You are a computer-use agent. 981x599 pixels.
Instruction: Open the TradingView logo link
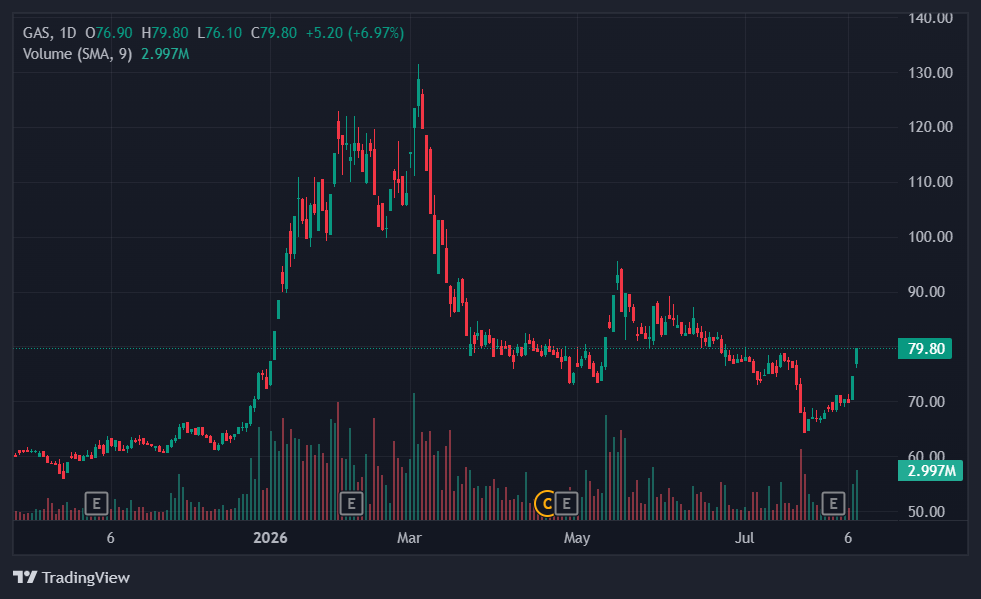tap(71, 577)
